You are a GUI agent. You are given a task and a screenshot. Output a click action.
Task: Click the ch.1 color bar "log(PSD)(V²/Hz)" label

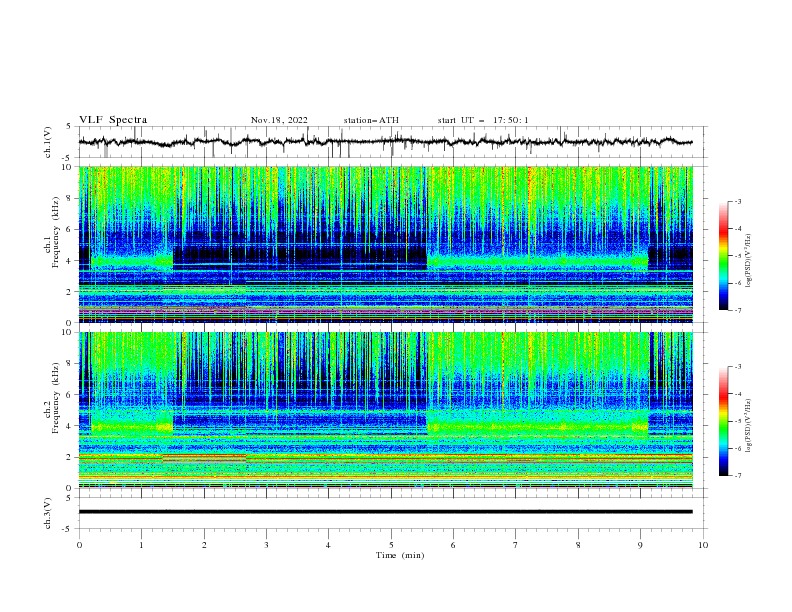point(749,261)
